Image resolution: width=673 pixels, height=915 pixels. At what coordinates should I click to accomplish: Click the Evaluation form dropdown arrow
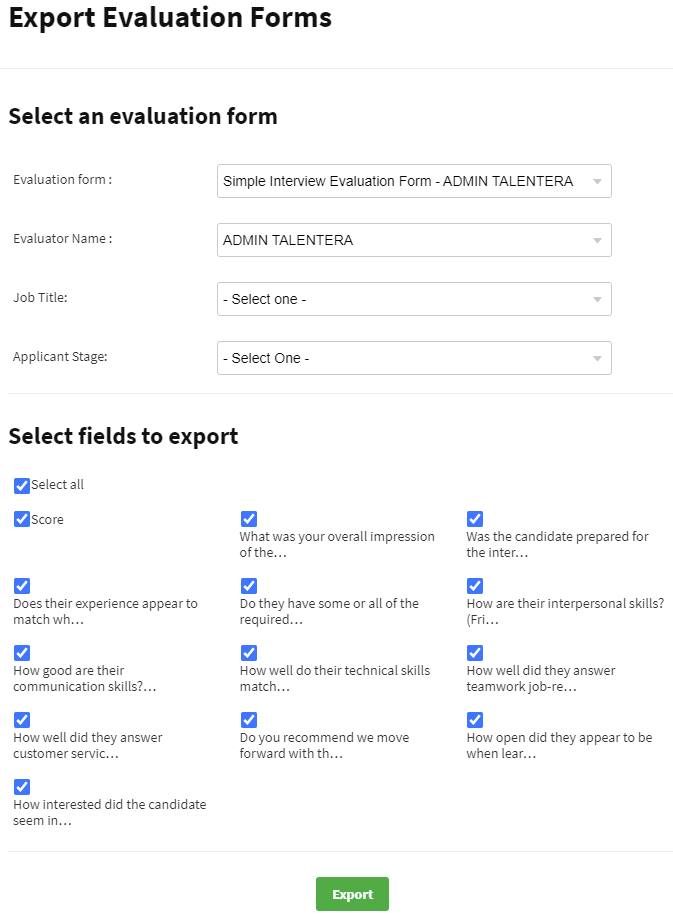pyautogui.click(x=597, y=182)
